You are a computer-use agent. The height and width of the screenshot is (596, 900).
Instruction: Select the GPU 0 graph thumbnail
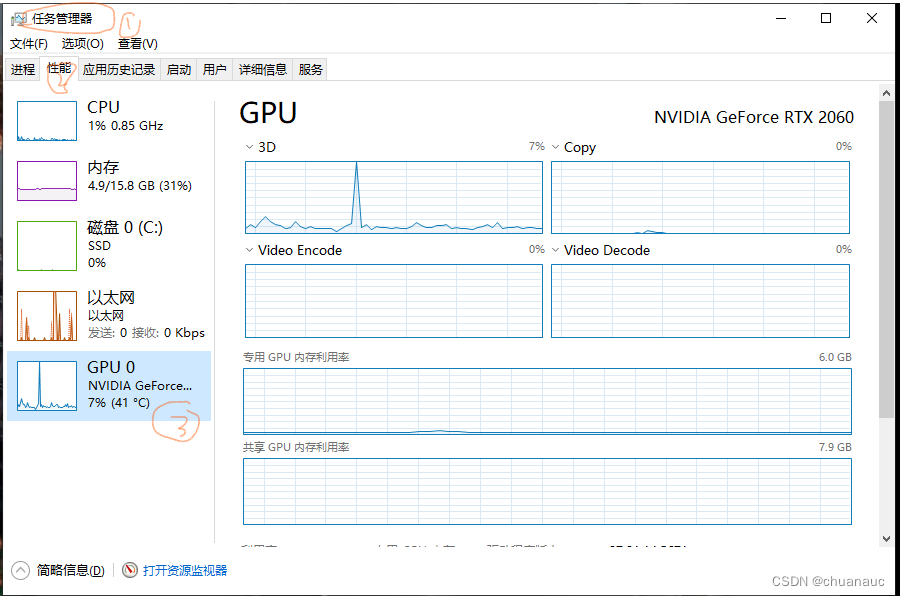click(47, 386)
